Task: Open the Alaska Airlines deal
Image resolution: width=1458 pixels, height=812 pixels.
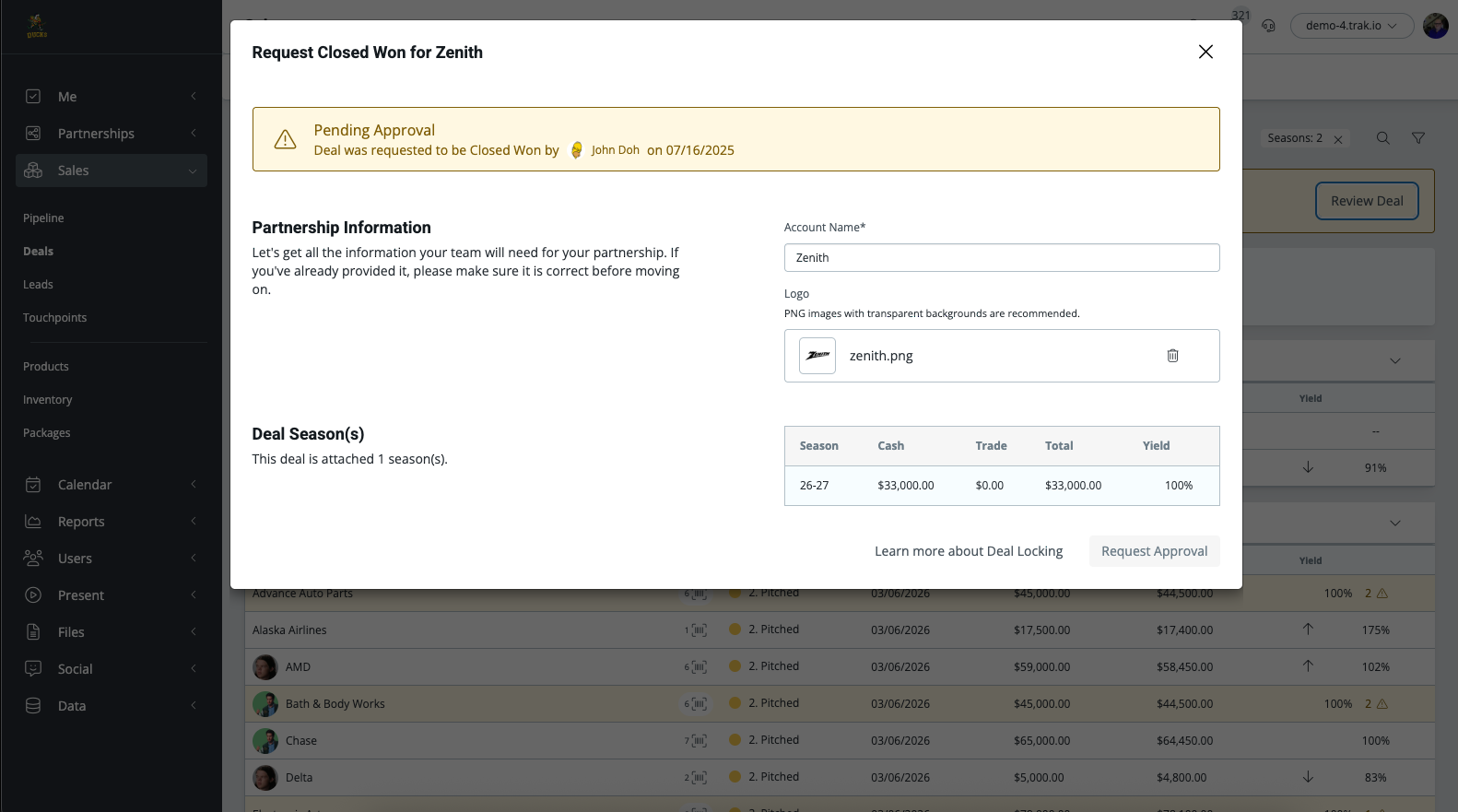Action: 289,630
